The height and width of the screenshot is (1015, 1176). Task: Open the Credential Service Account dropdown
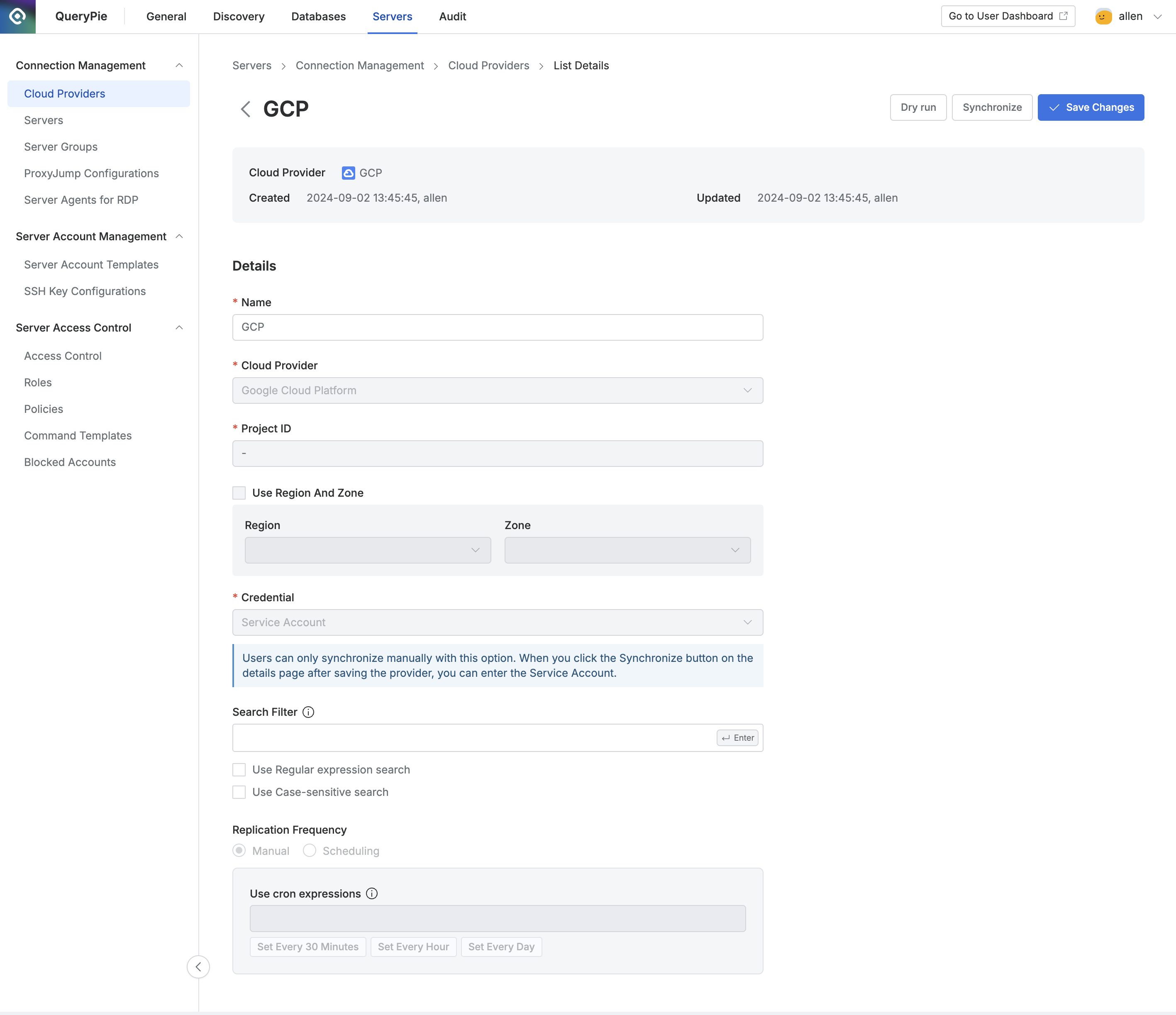[497, 622]
